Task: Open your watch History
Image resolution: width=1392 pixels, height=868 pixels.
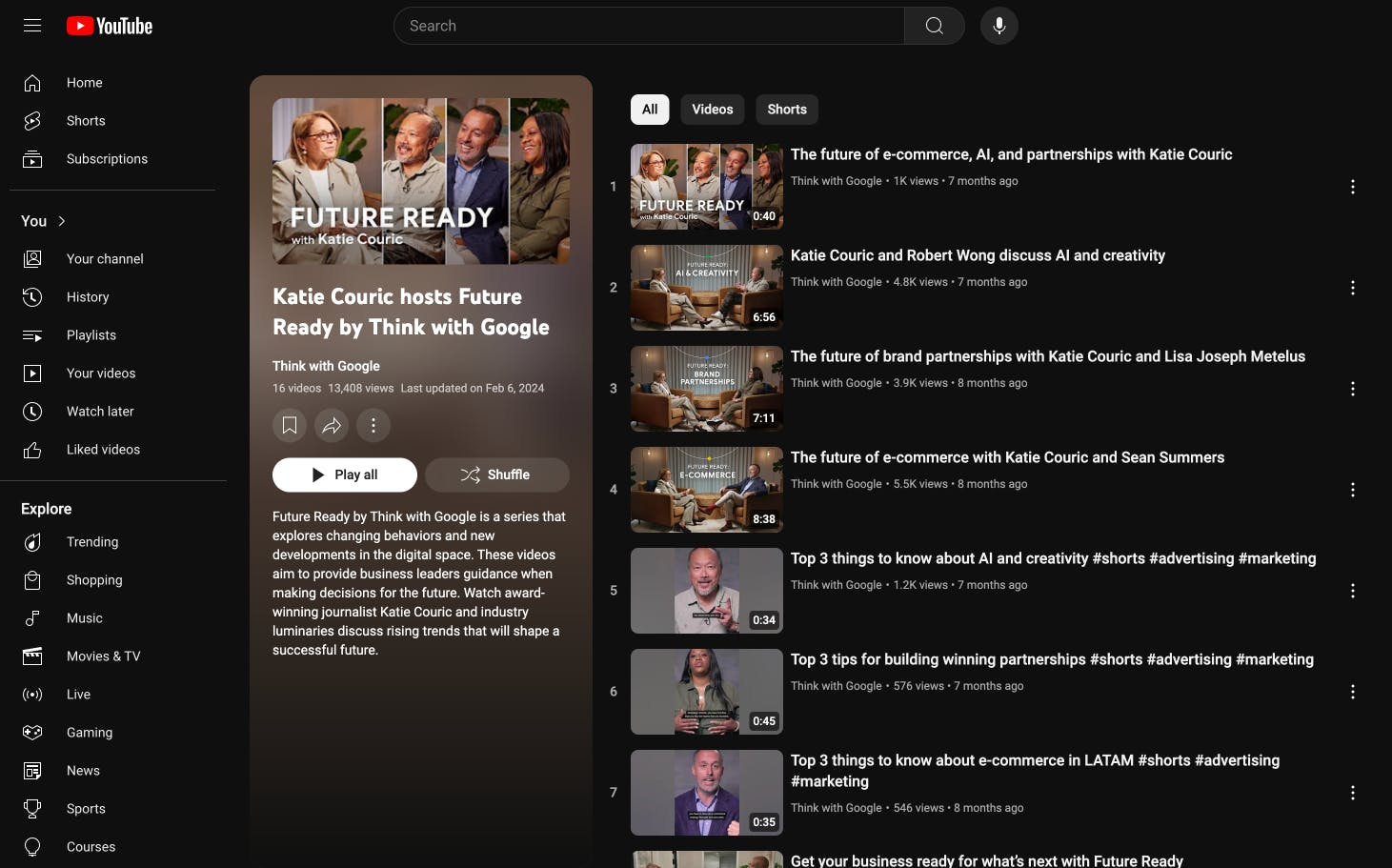Action: (88, 297)
